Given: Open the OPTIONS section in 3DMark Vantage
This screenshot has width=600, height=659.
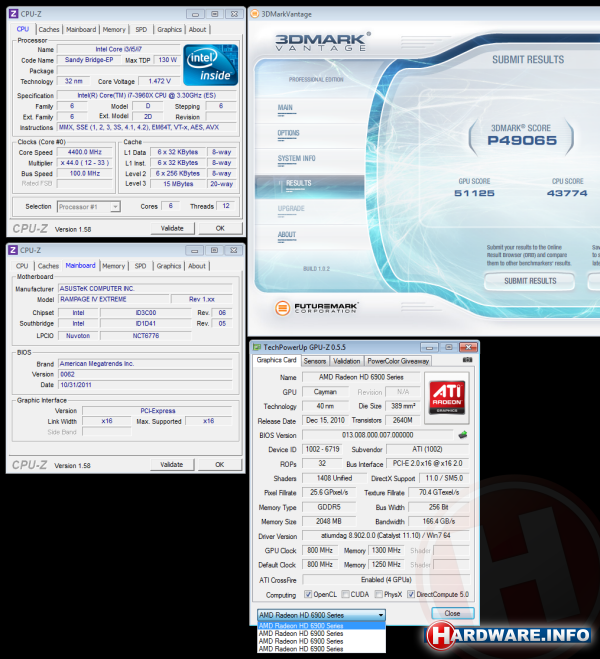Looking at the screenshot, I should tap(288, 133).
